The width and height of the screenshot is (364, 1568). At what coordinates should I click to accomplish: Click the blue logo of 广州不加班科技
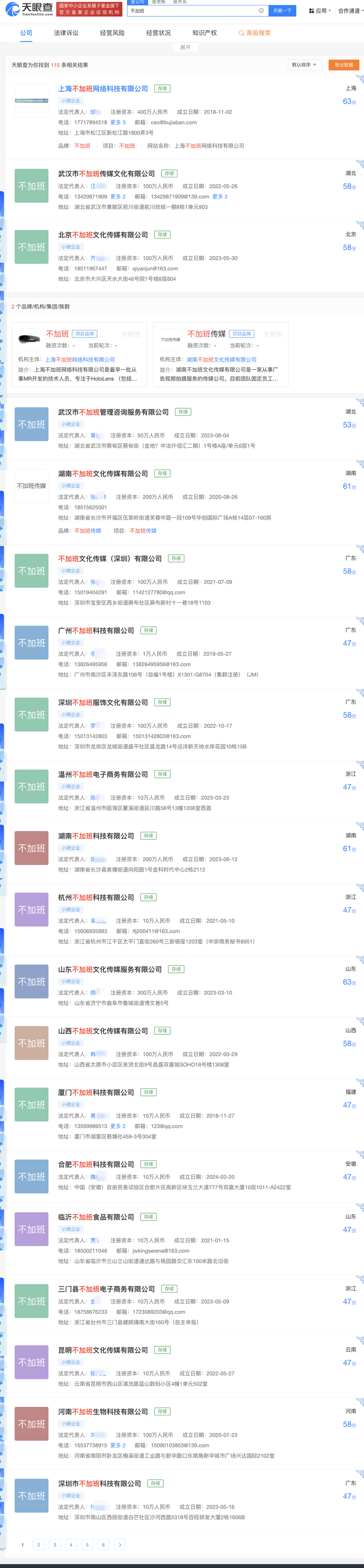pos(31,642)
